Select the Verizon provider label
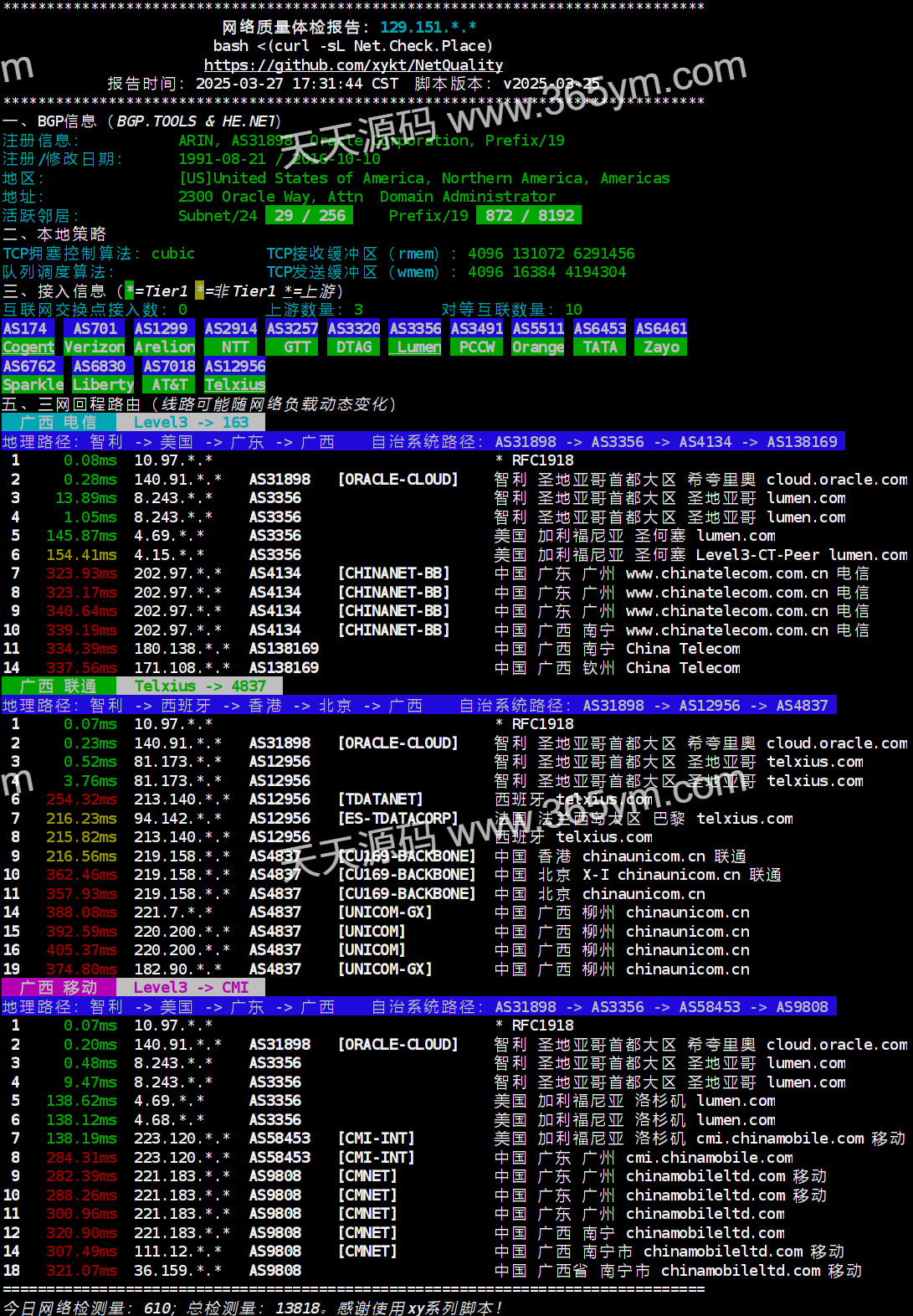The width and height of the screenshot is (913, 1316). [94, 347]
